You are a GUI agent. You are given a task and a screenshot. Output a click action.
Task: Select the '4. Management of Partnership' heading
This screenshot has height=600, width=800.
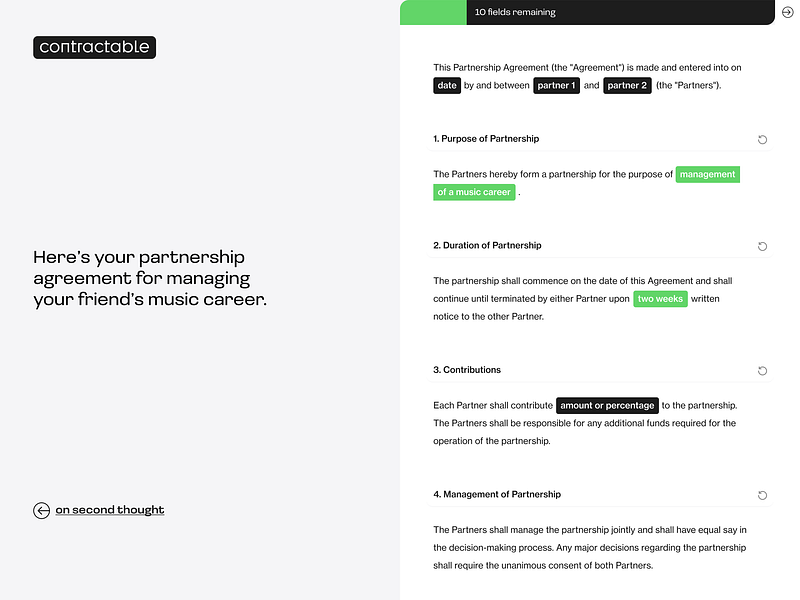coord(497,494)
